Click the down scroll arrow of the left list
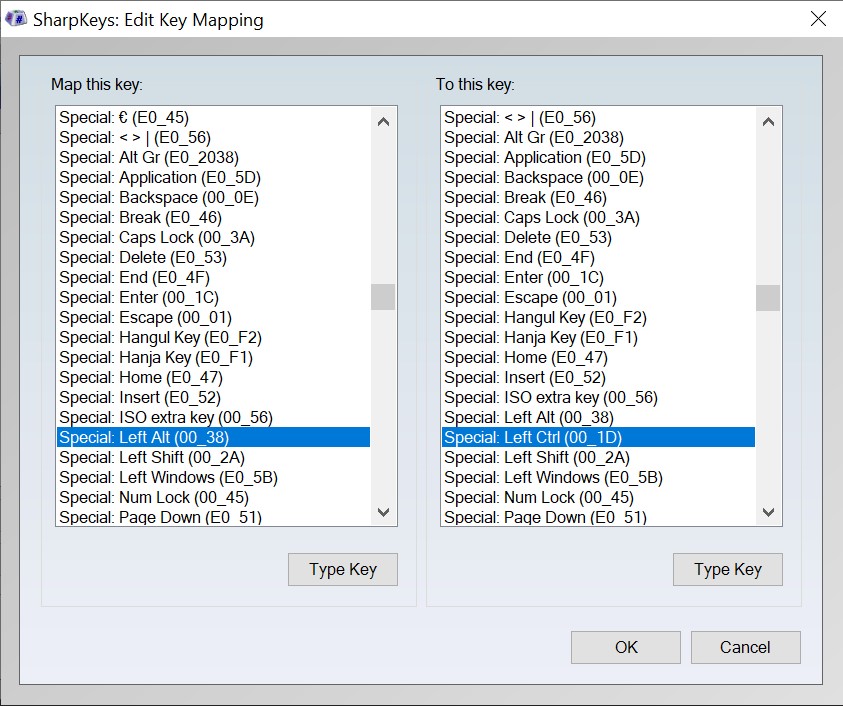Image resolution: width=843 pixels, height=706 pixels. coord(383,512)
